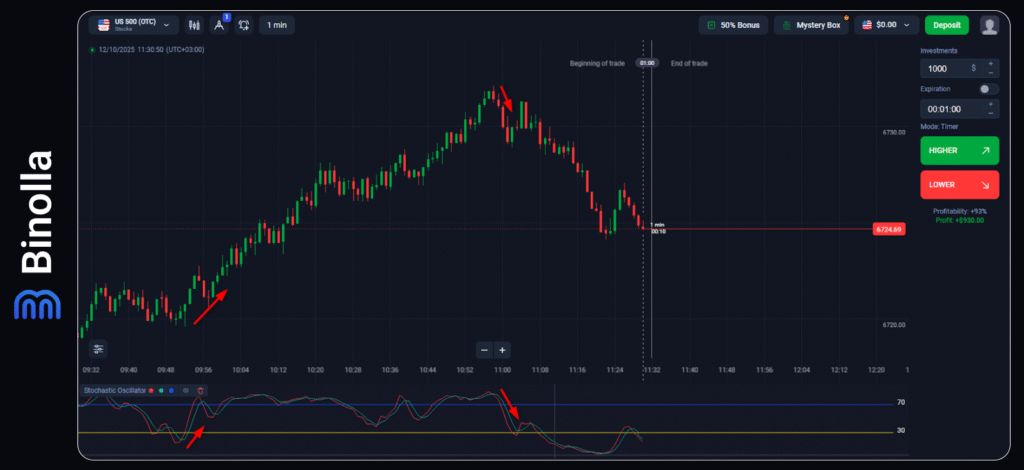Click the red Stochastic color dot
The height and width of the screenshot is (470, 1024).
coord(151,390)
